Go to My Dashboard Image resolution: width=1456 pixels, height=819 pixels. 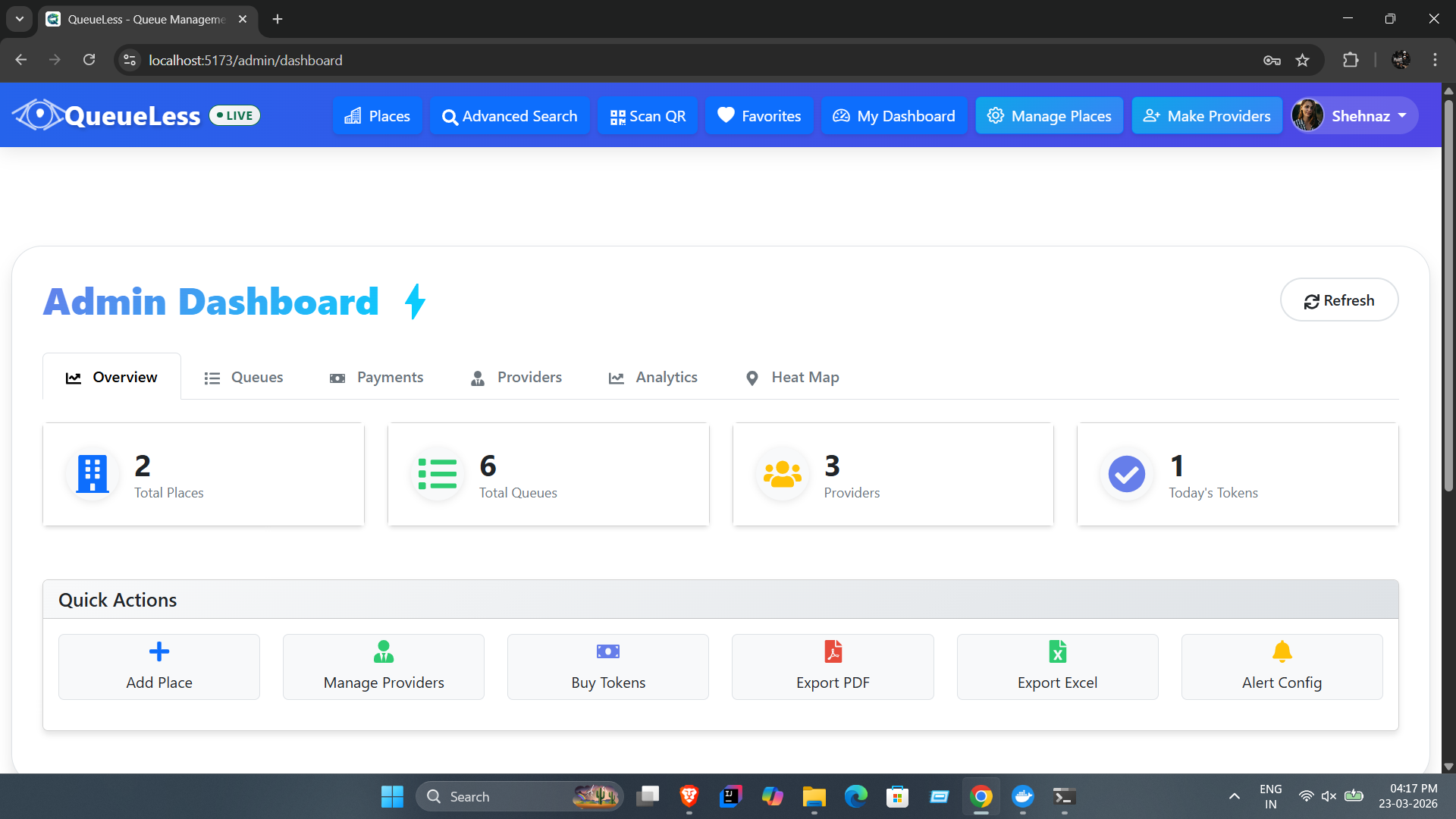[x=894, y=115]
